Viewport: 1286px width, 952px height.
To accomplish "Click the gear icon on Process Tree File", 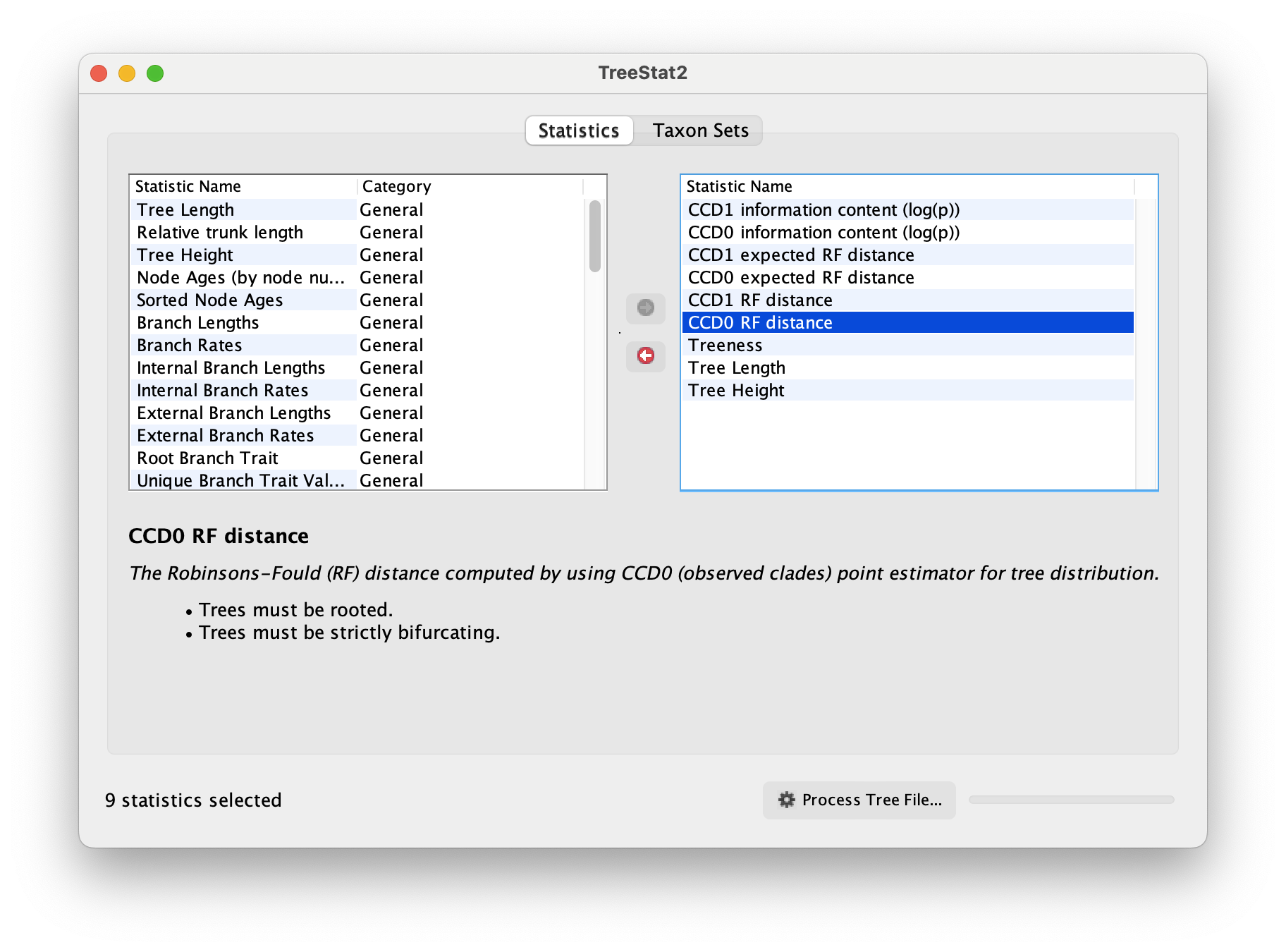I will tap(786, 800).
